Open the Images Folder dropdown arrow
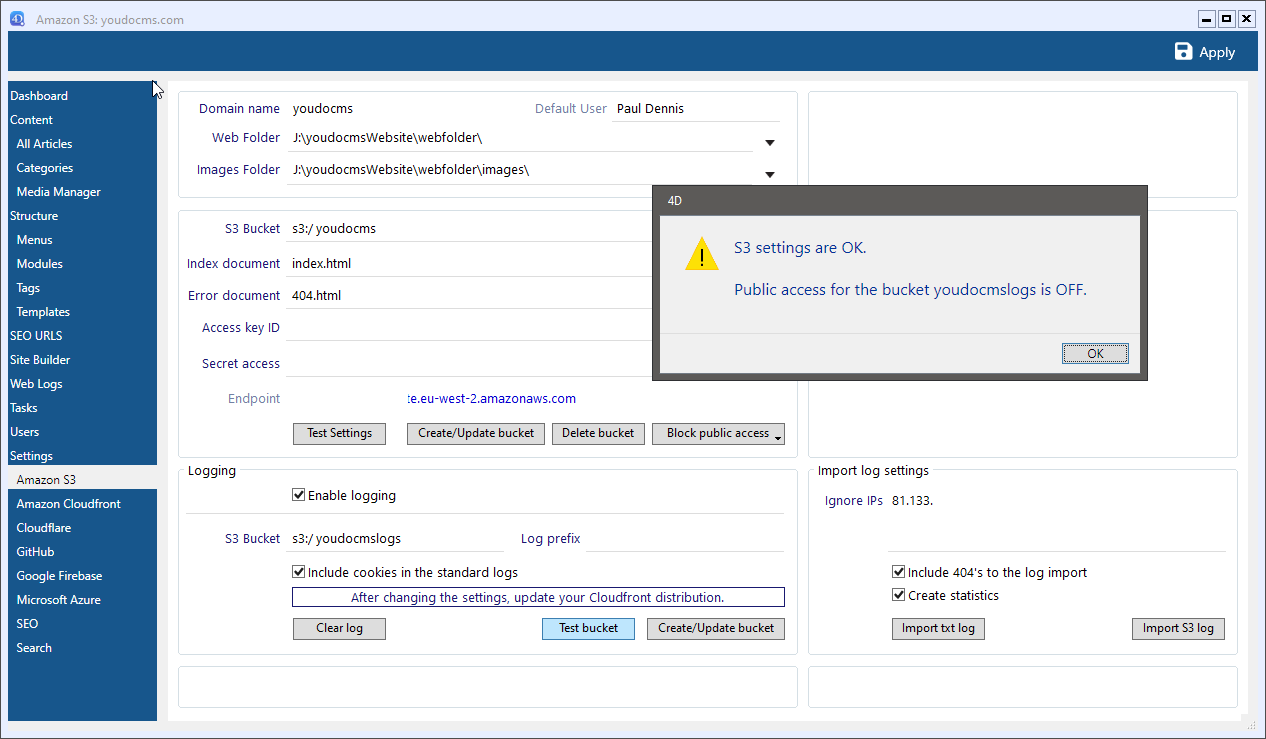Viewport: 1266px width, 739px height. tap(770, 175)
